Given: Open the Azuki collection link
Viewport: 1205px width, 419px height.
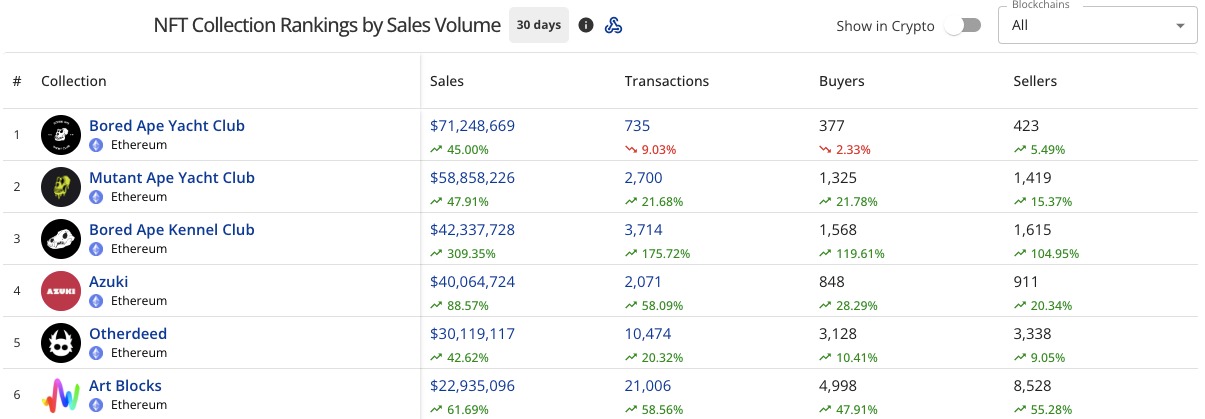Looking at the screenshot, I should coord(109,282).
